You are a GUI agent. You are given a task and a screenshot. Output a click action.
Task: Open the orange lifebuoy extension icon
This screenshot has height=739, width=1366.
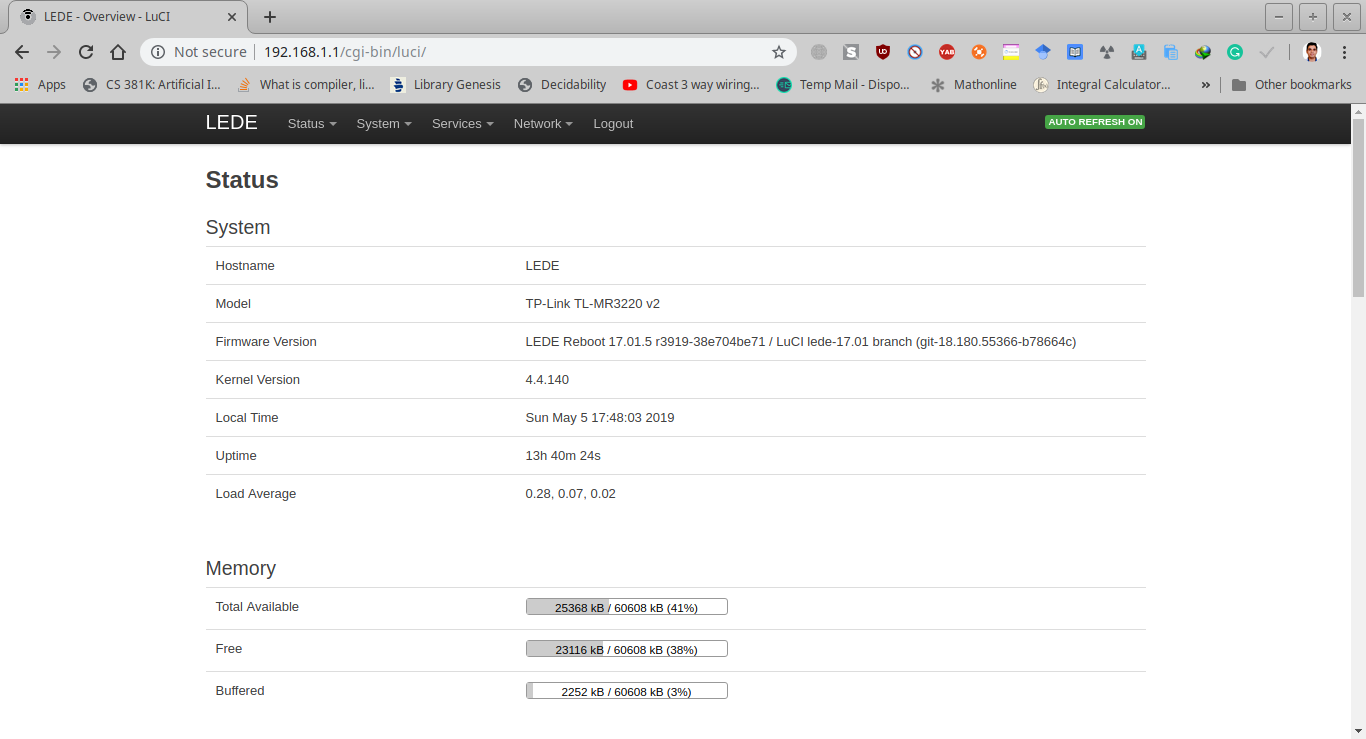[979, 52]
